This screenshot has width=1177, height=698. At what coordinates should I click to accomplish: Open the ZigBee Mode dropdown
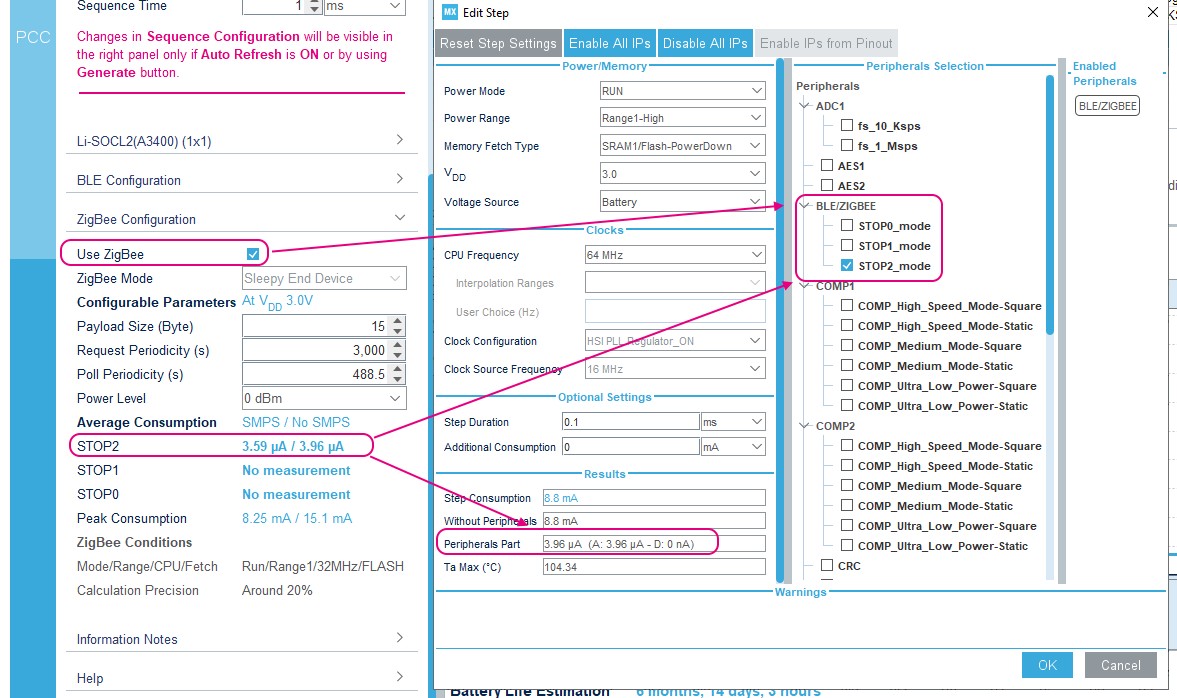(324, 278)
